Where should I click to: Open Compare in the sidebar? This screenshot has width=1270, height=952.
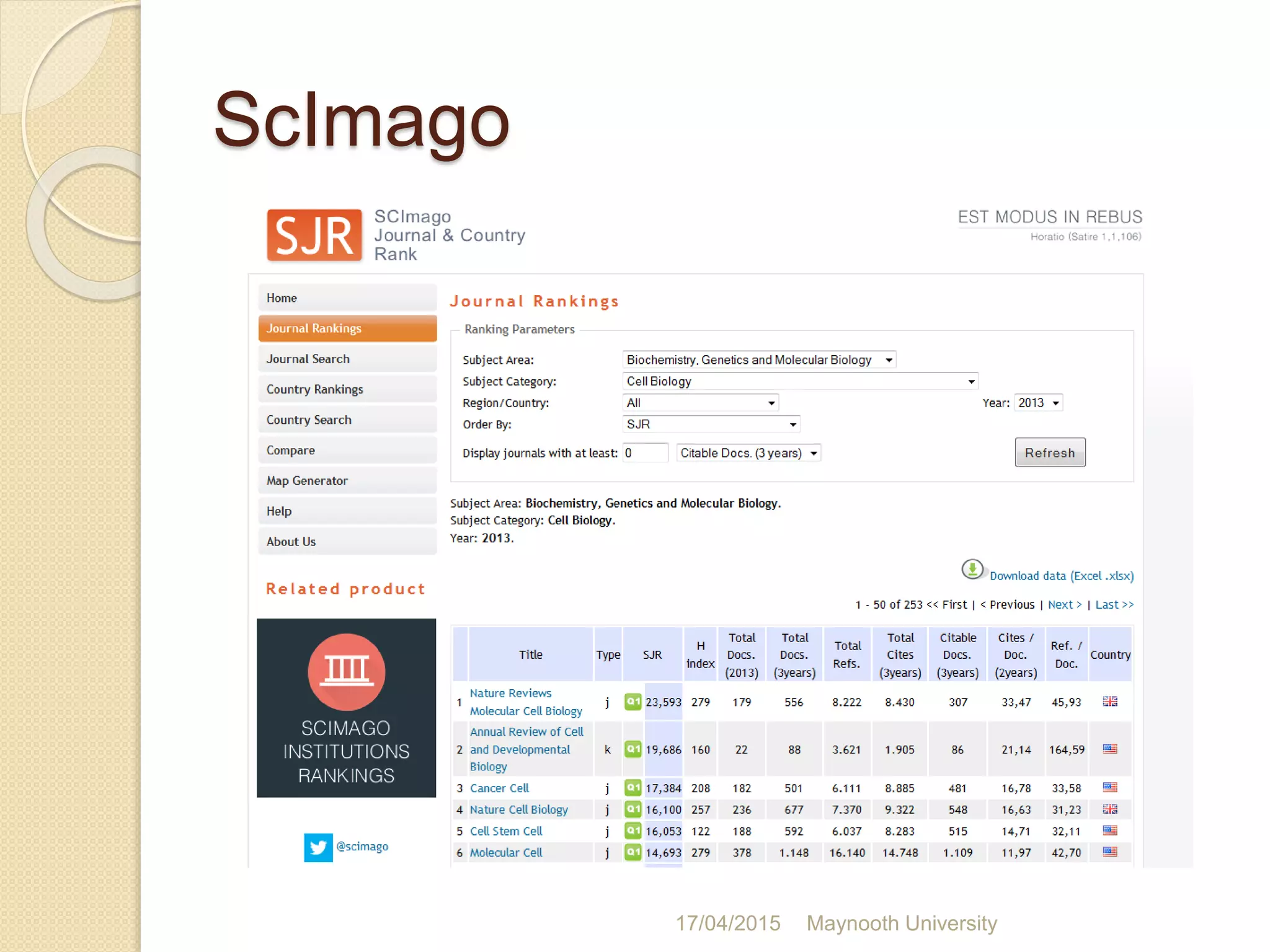pos(347,450)
